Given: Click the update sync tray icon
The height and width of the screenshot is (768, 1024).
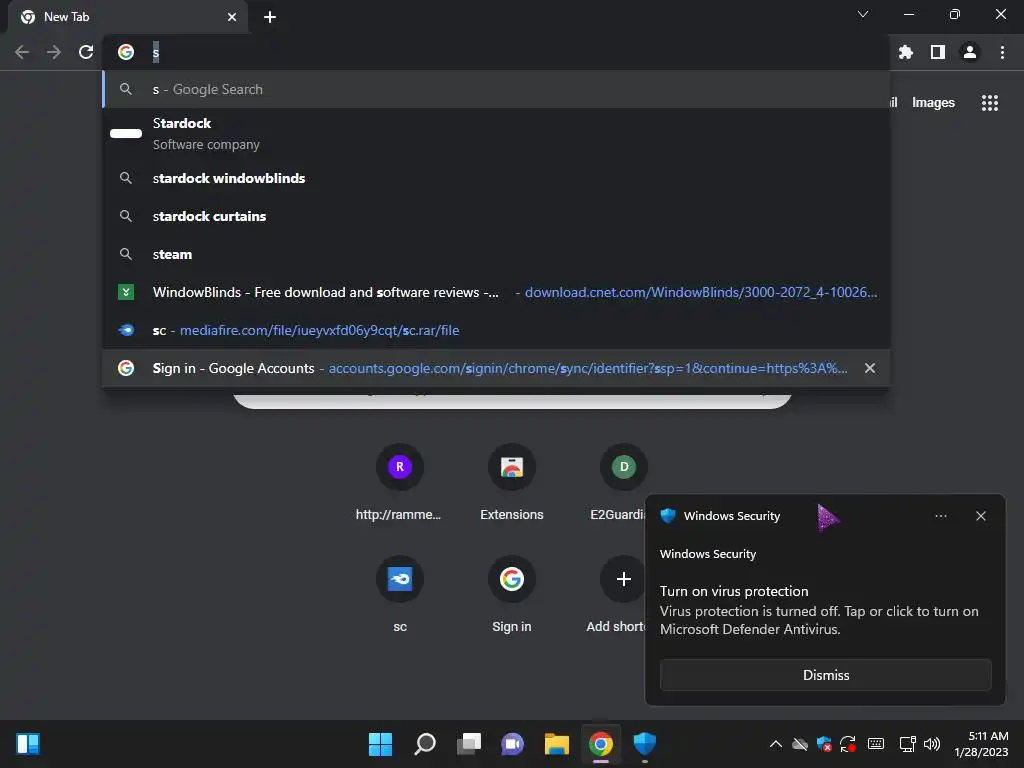Looking at the screenshot, I should point(848,744).
